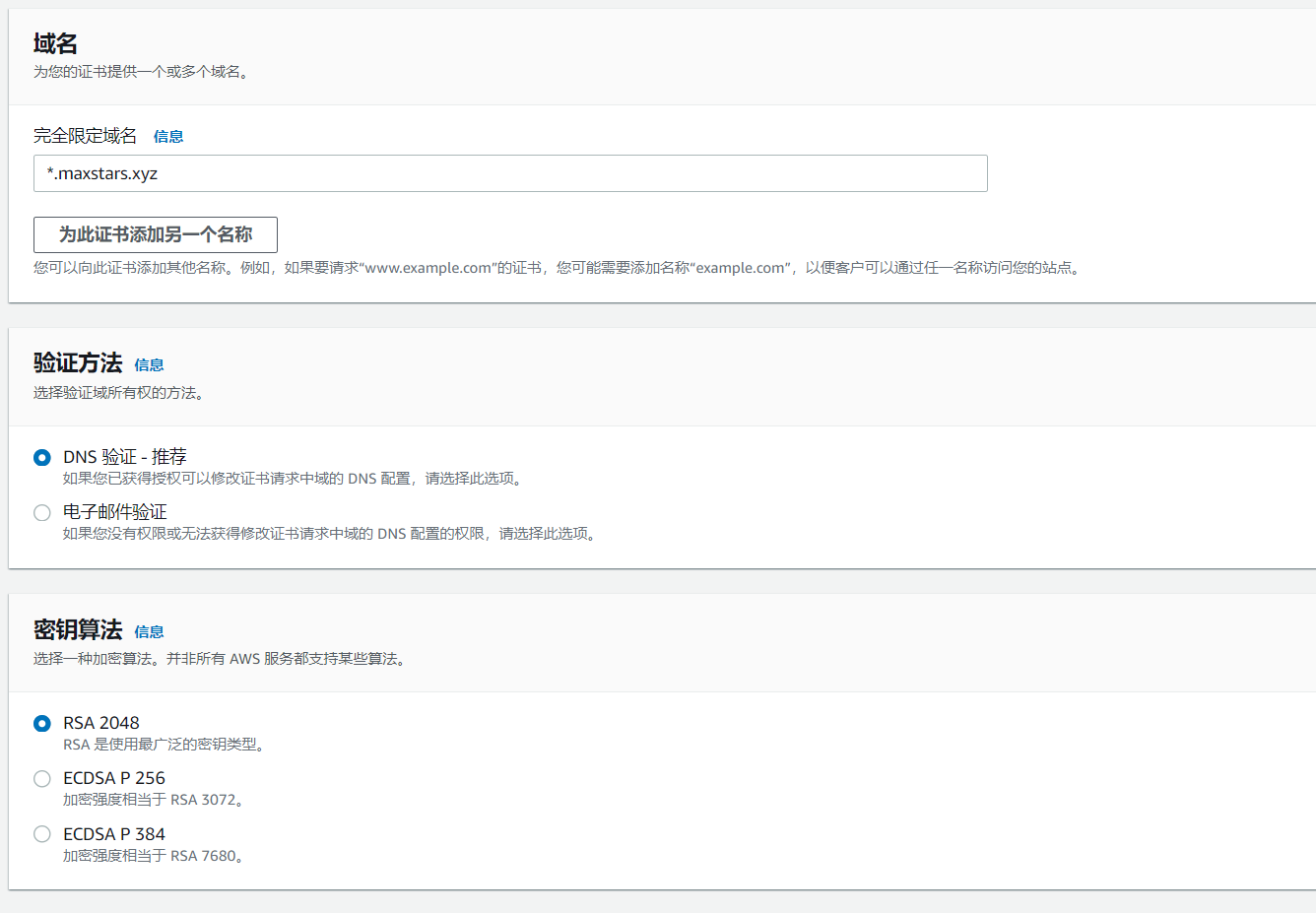Select the 电子邮件验证 radio button
Viewport: 1316px width, 913px height.
(x=42, y=512)
